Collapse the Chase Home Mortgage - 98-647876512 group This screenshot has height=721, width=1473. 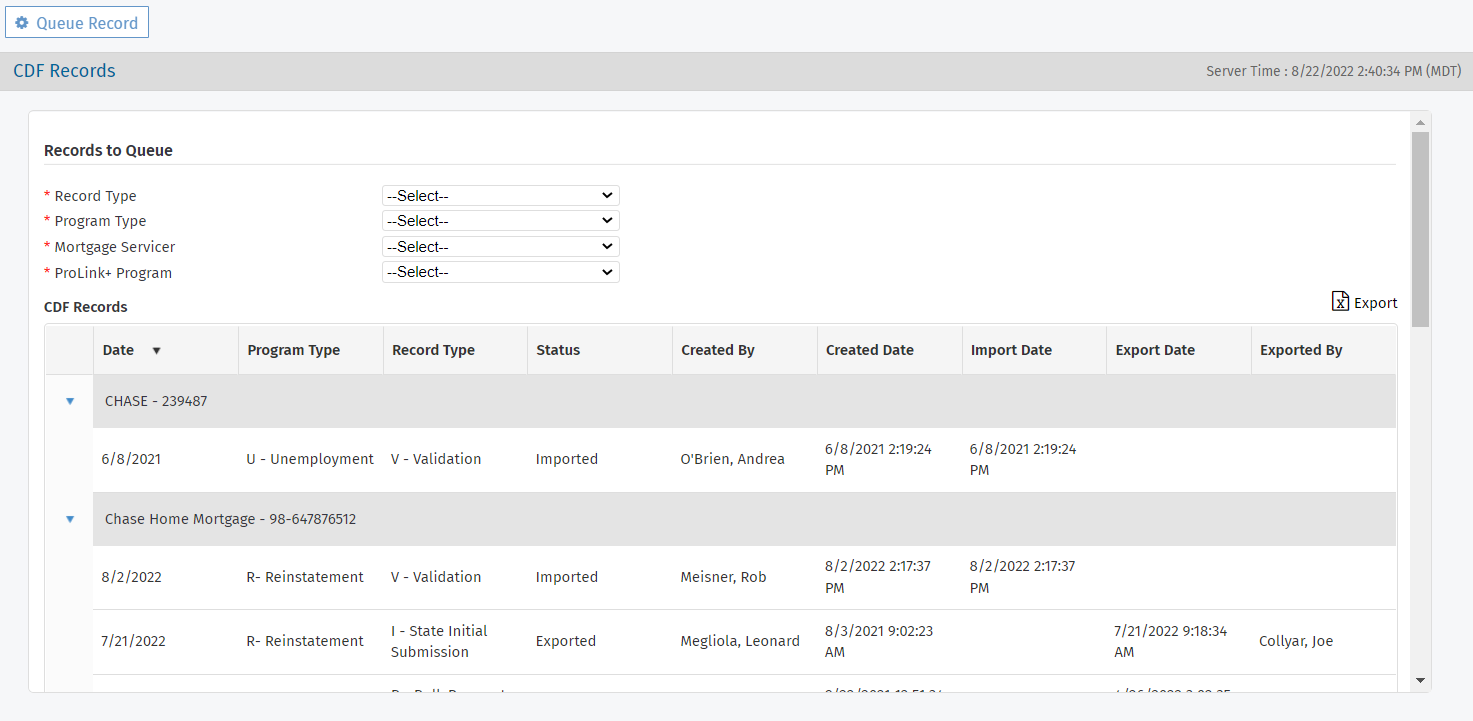click(69, 518)
